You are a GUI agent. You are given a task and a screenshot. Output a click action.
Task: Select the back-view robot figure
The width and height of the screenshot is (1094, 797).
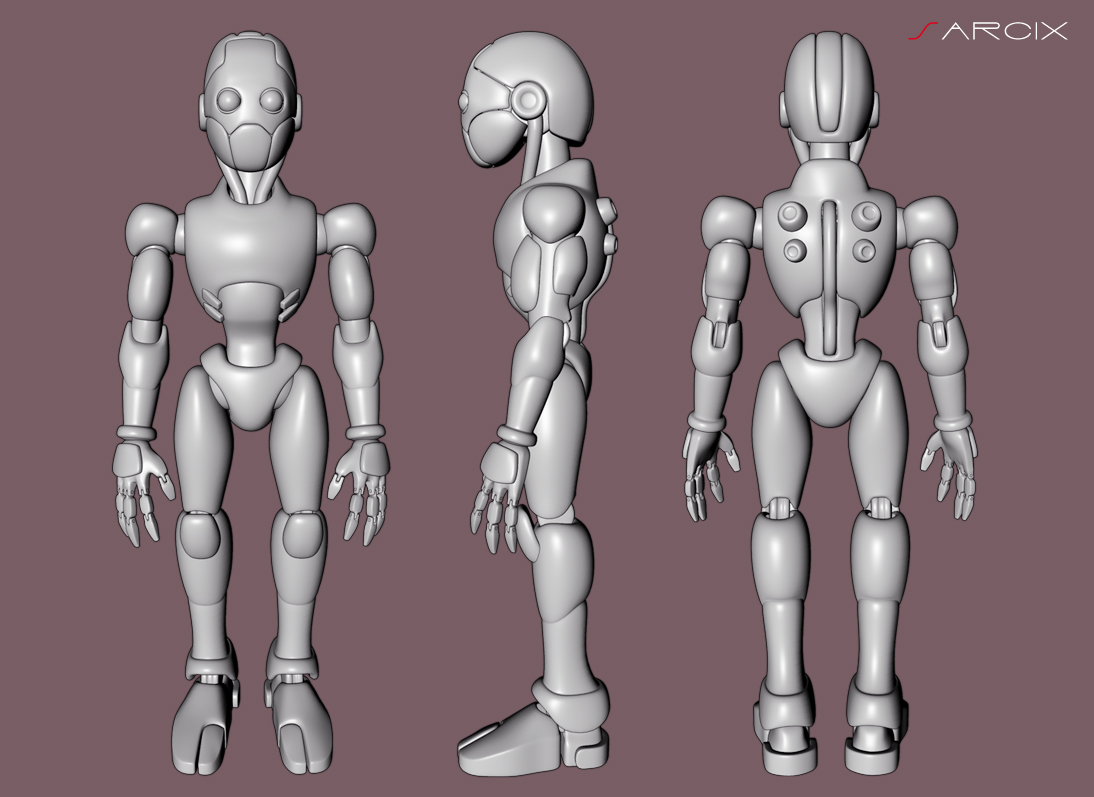829,403
